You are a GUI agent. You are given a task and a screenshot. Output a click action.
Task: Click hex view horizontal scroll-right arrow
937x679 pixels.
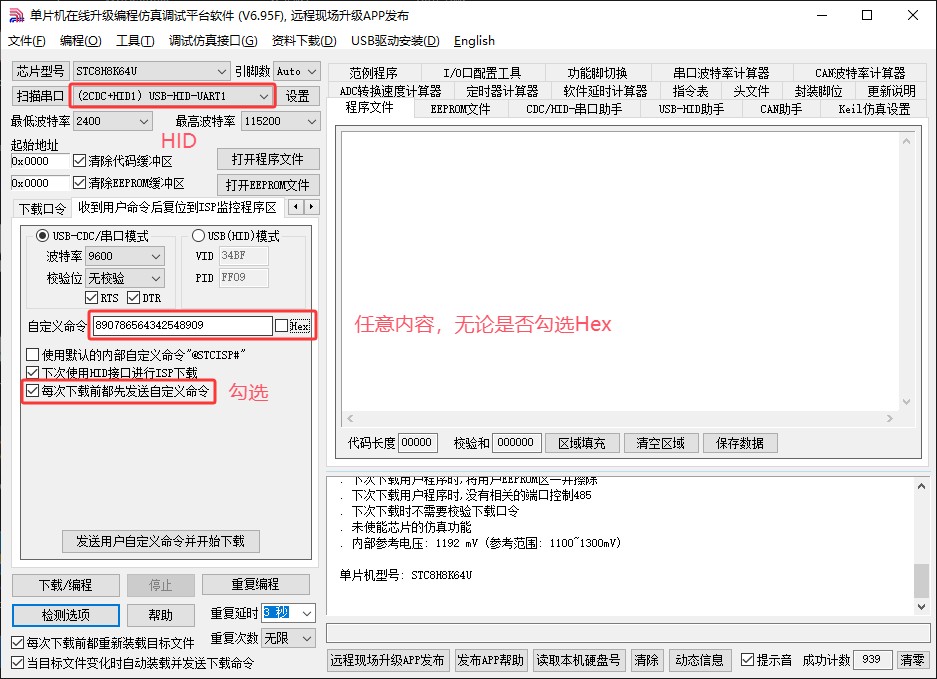point(890,418)
